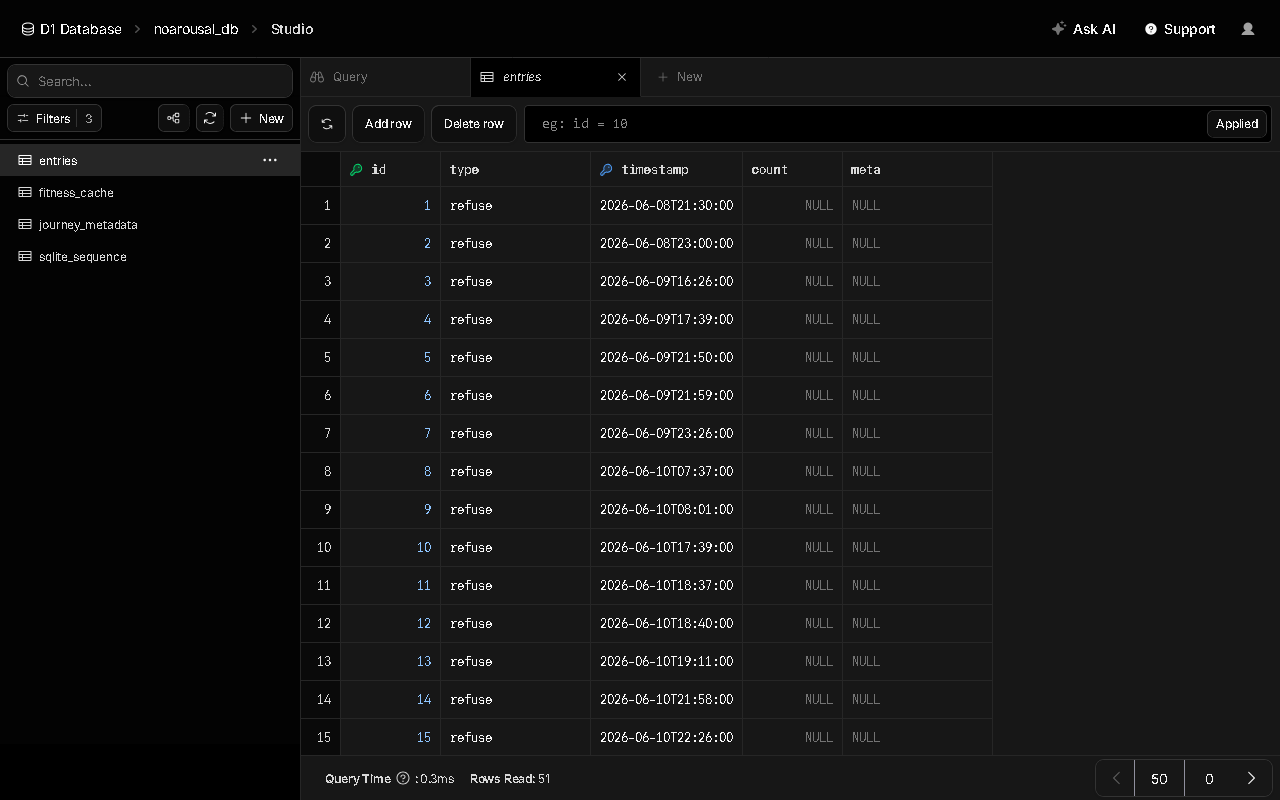
Task: Click the D1 Database breadcrumb icon
Action: click(28, 29)
